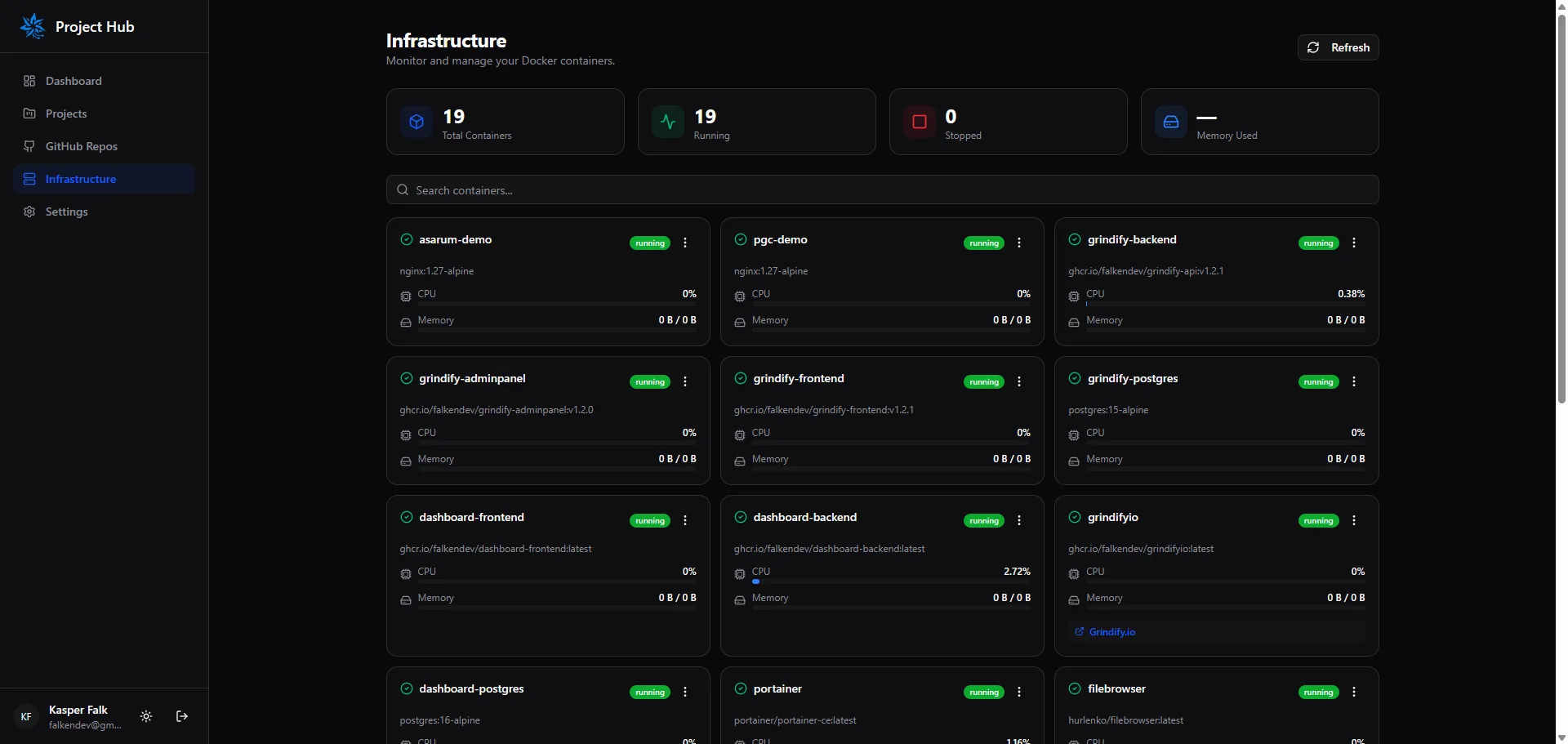Click the grindify-backend CPU usage bar
Viewport: 1568px width, 744px height.
1225,304
